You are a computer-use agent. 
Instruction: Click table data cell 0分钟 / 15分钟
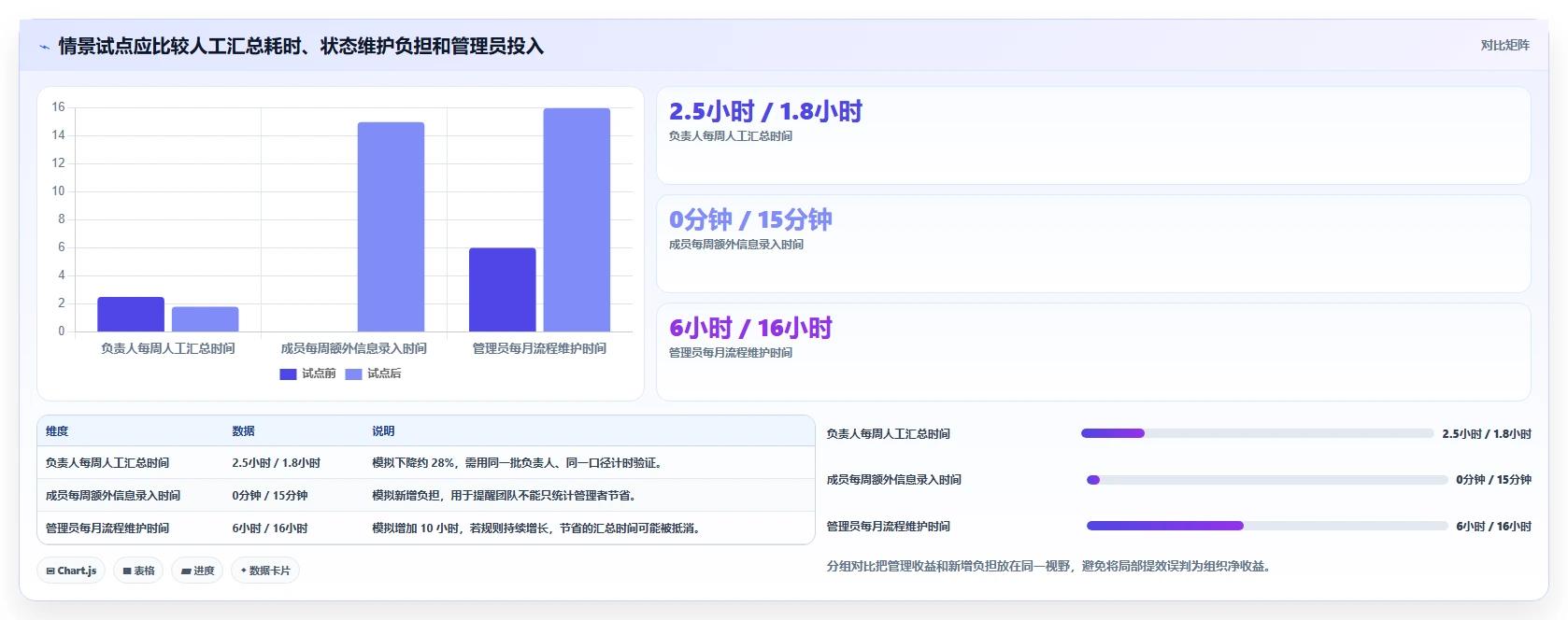coord(270,496)
